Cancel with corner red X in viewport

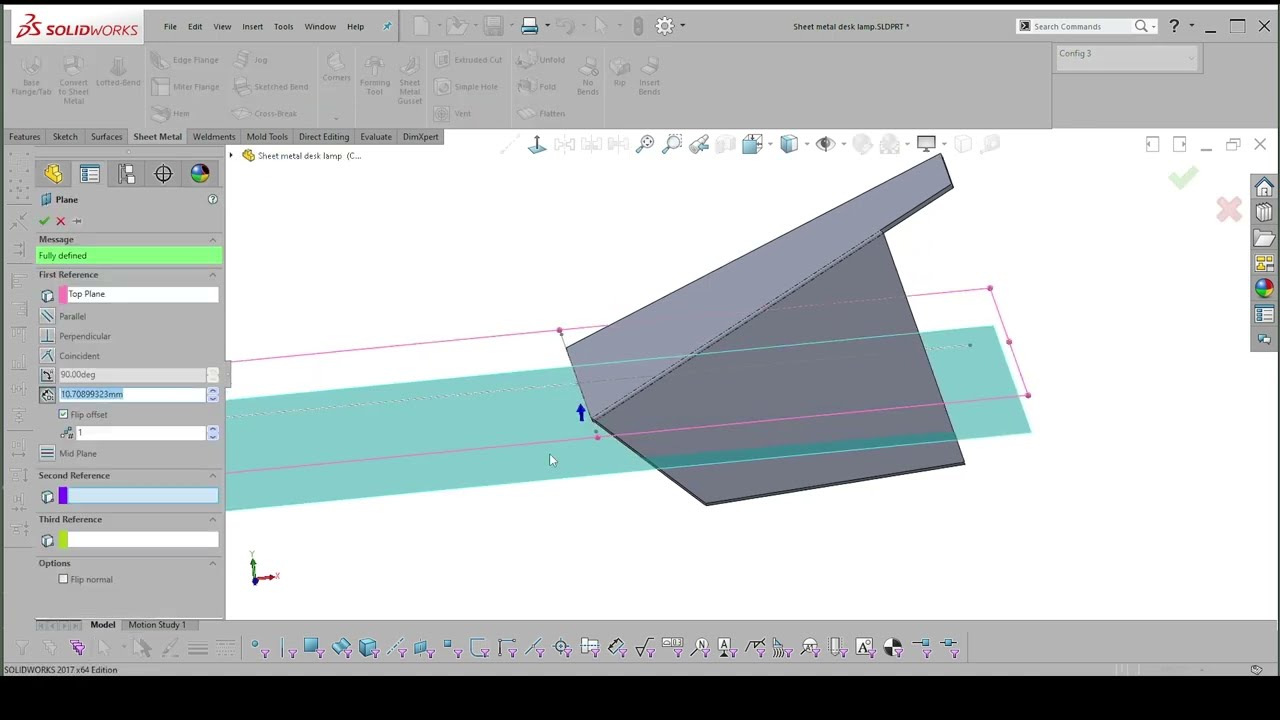(x=1229, y=209)
